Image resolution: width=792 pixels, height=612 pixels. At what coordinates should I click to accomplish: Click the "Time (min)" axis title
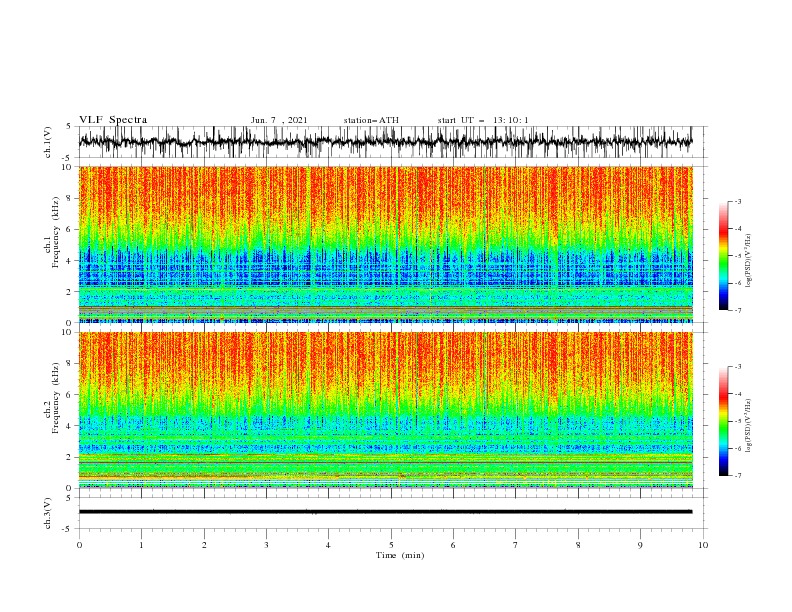click(x=400, y=555)
